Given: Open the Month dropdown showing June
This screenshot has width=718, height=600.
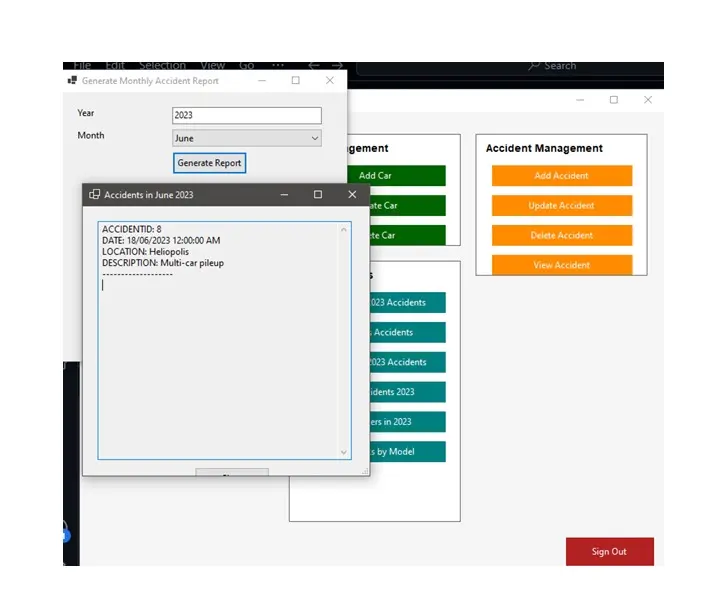Looking at the screenshot, I should (x=247, y=138).
